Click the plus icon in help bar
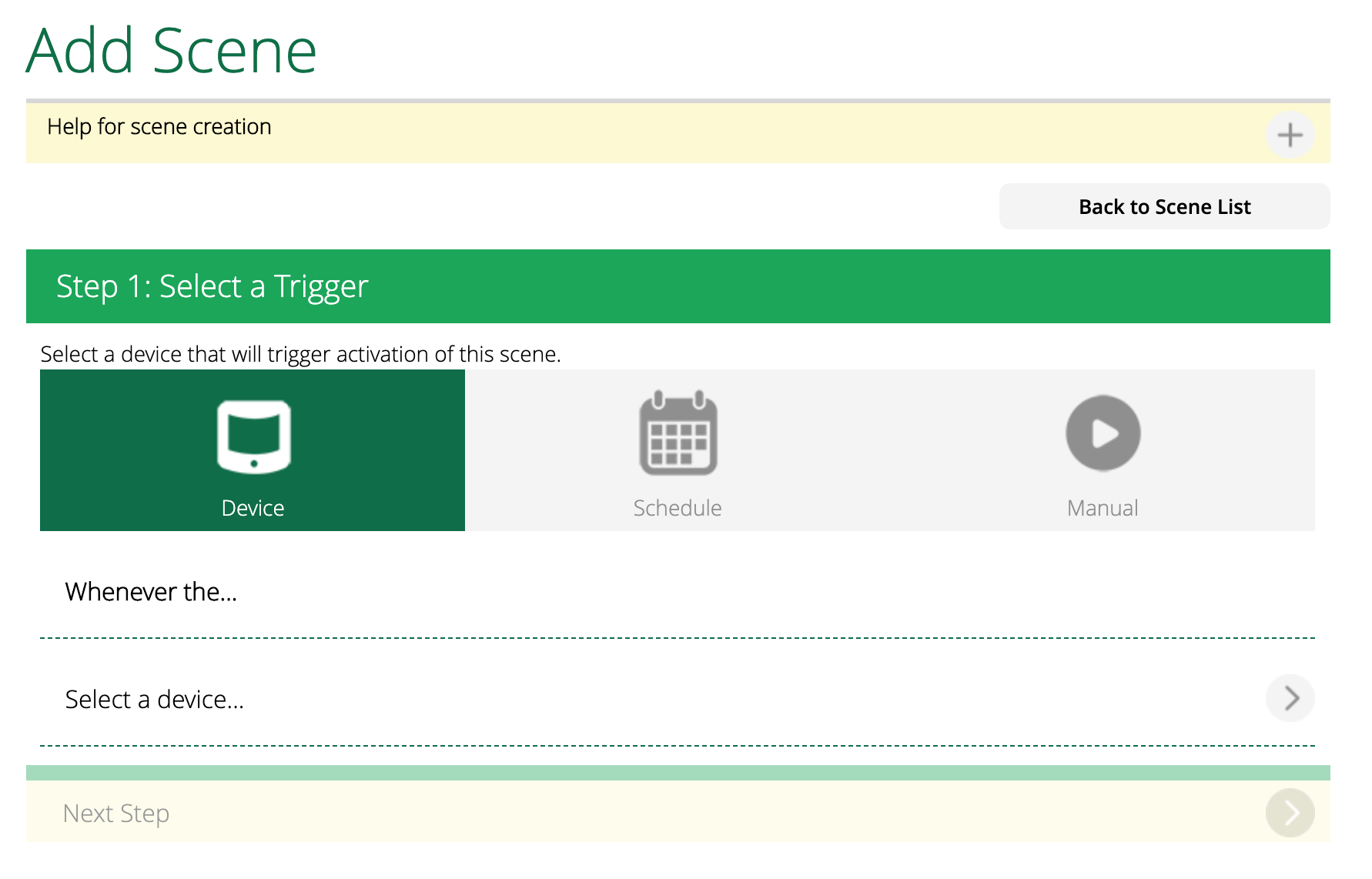 1290,135
